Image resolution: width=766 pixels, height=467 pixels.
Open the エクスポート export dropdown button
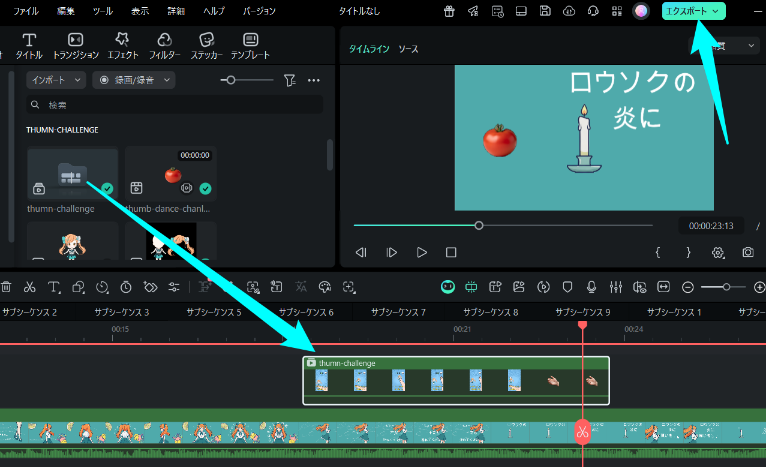693,11
